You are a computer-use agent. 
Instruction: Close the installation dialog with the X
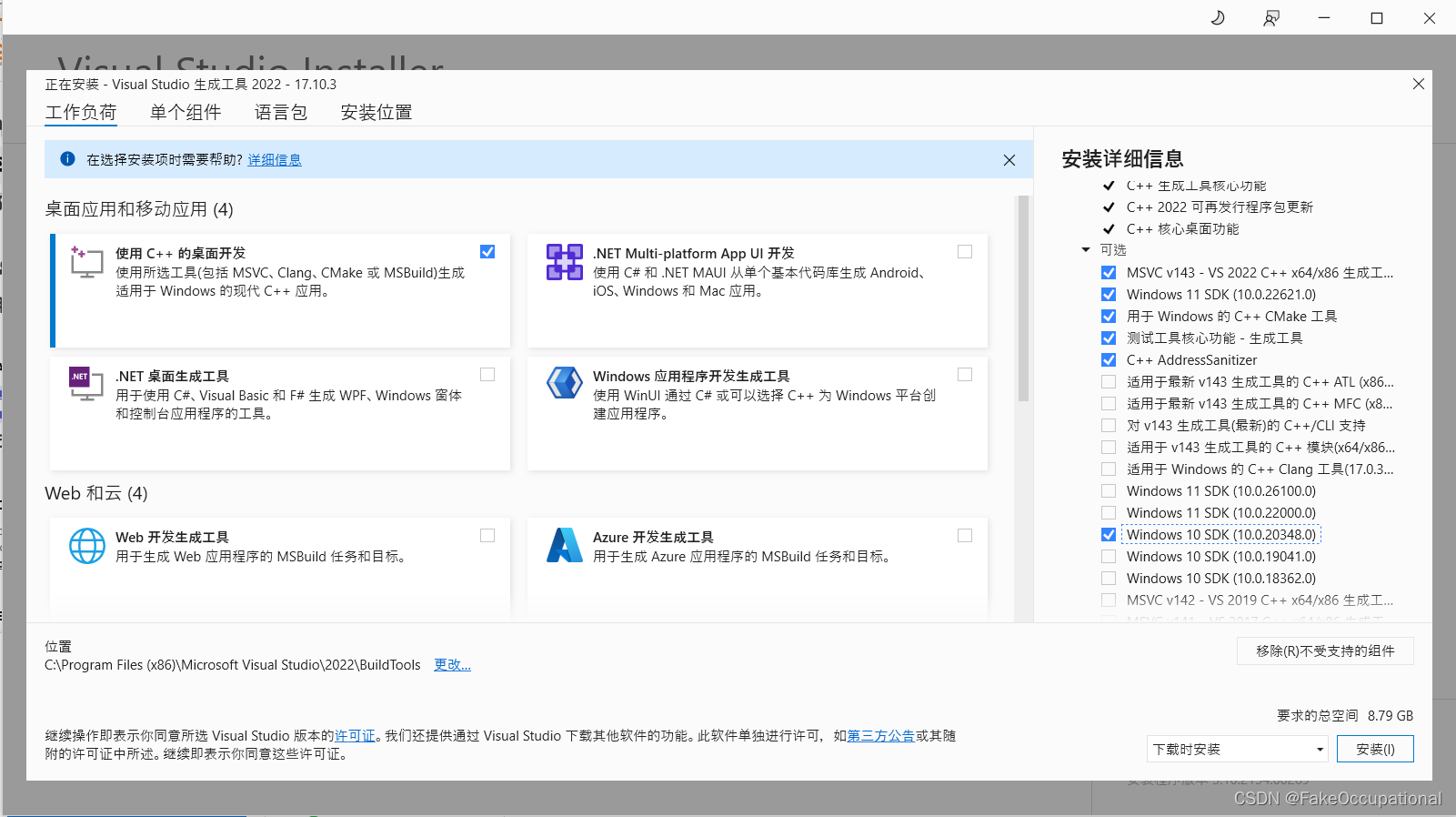pos(1419,84)
